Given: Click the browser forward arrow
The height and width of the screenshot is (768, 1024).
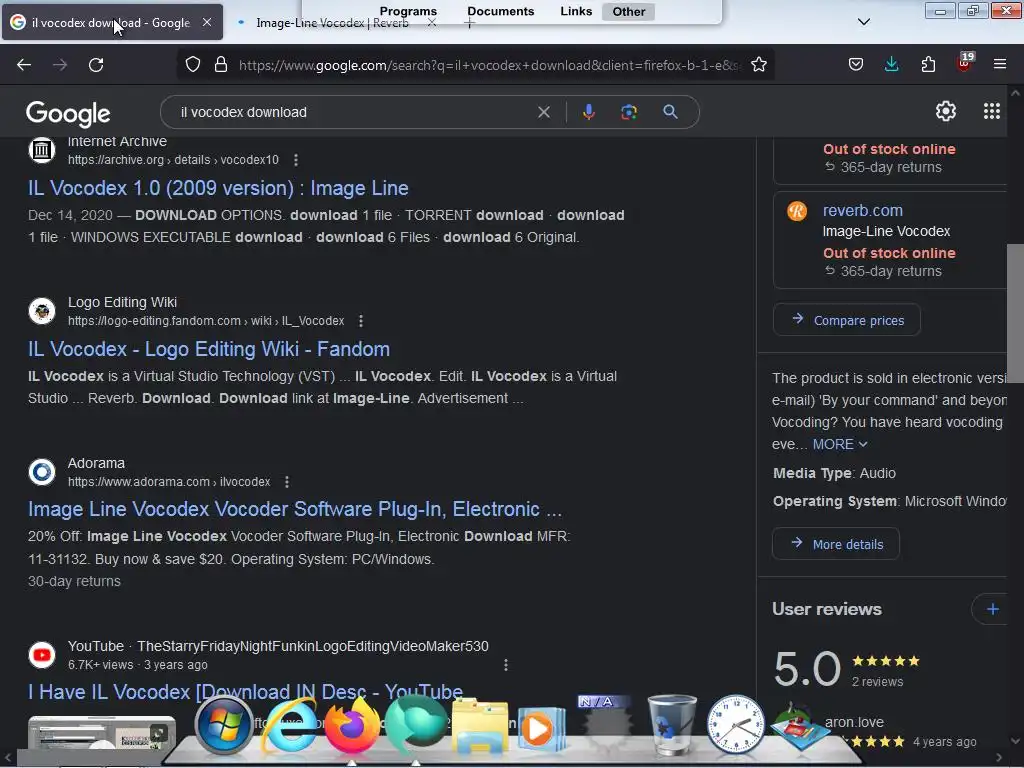Looking at the screenshot, I should pos(60,65).
